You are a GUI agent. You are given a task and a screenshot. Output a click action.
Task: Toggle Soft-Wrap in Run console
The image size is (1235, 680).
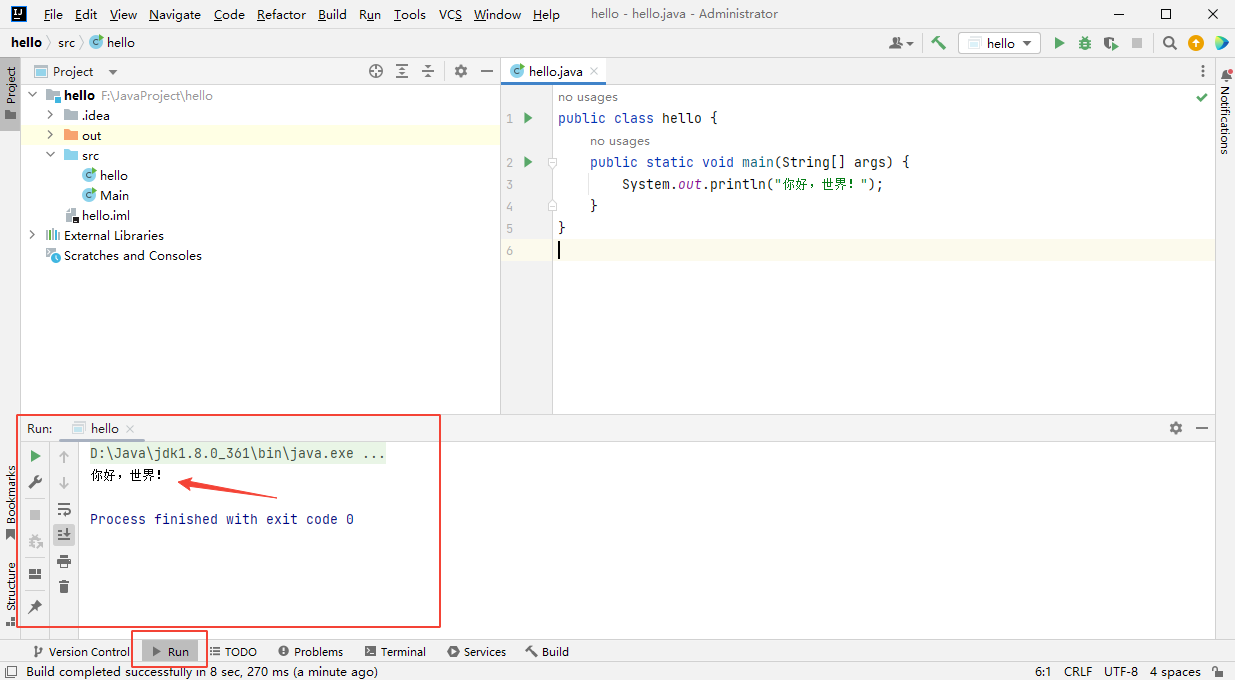64,508
